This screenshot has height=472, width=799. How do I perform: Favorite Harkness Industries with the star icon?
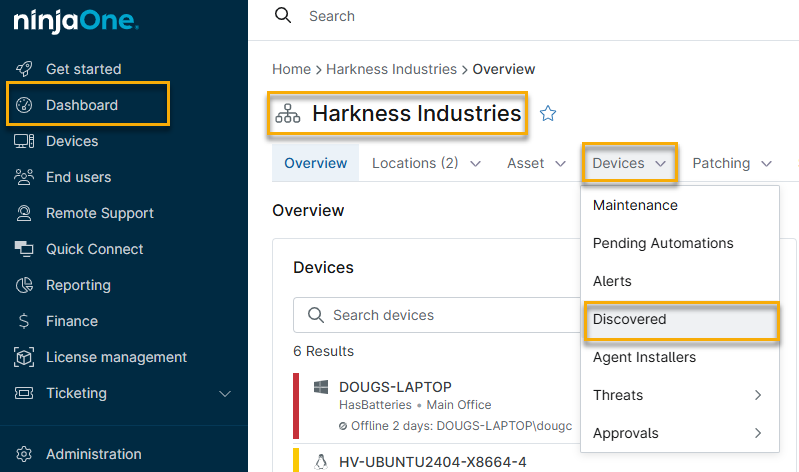[x=548, y=114]
